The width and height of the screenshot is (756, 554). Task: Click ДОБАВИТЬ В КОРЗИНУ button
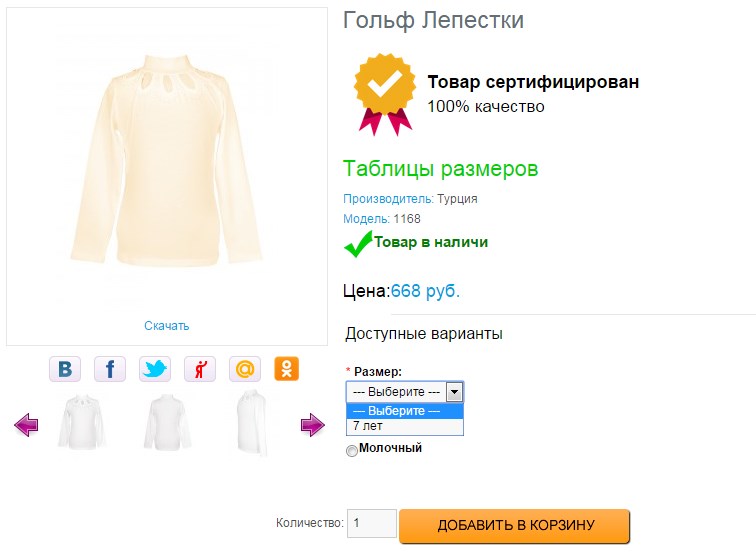click(x=515, y=526)
